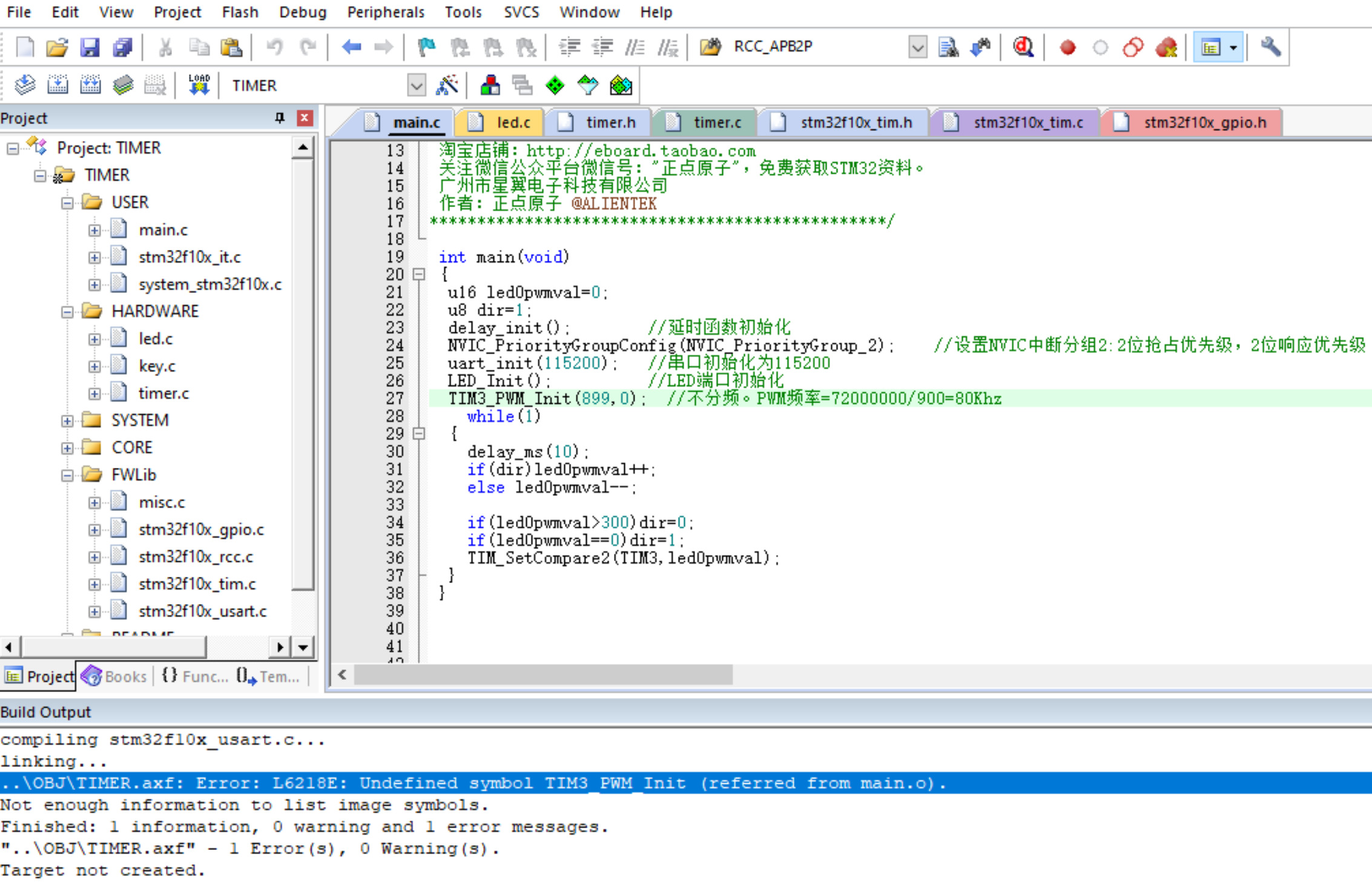The image size is (1372, 882).
Task: Expand the SYSTEM group in the Project tree
Action: [x=67, y=420]
